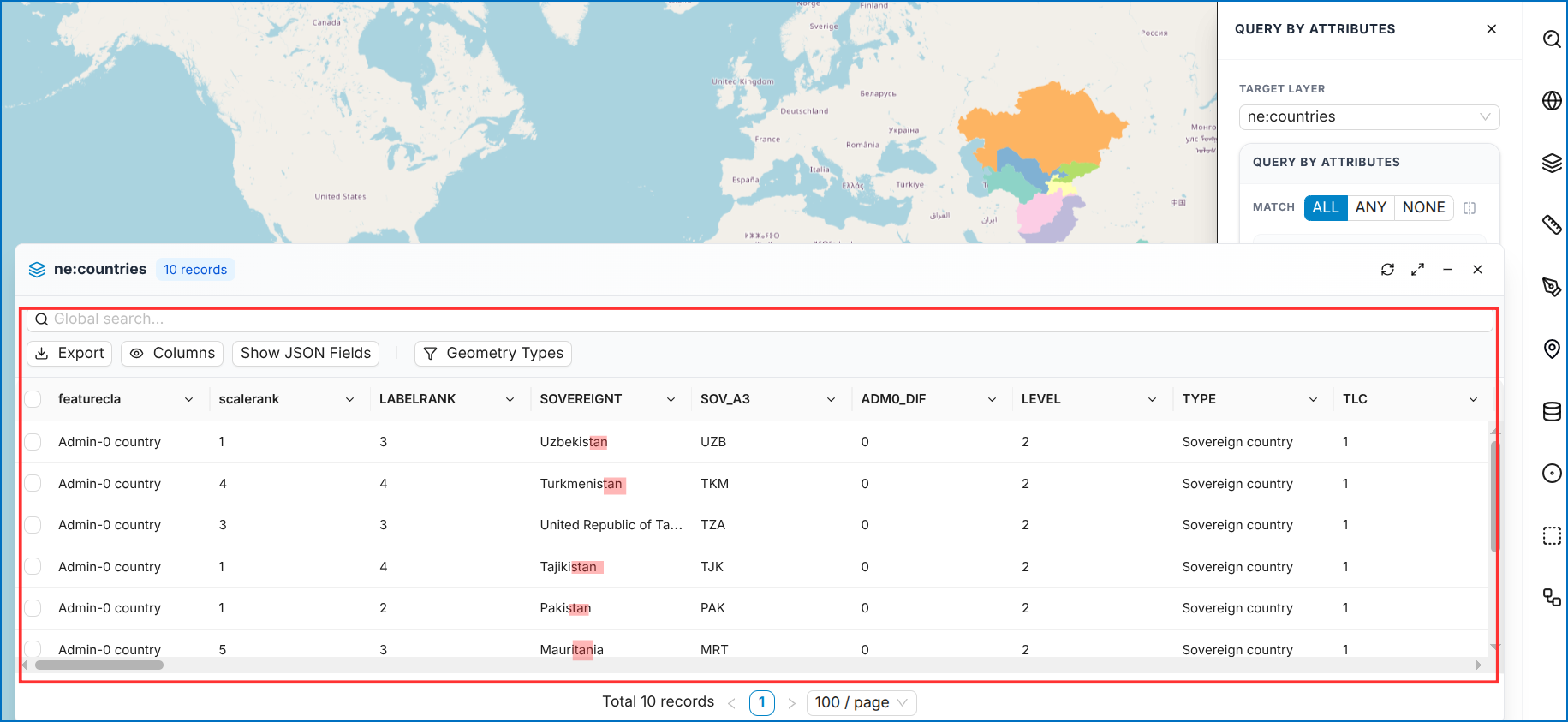Click the table's horizontal scrollbar thumb

click(99, 665)
